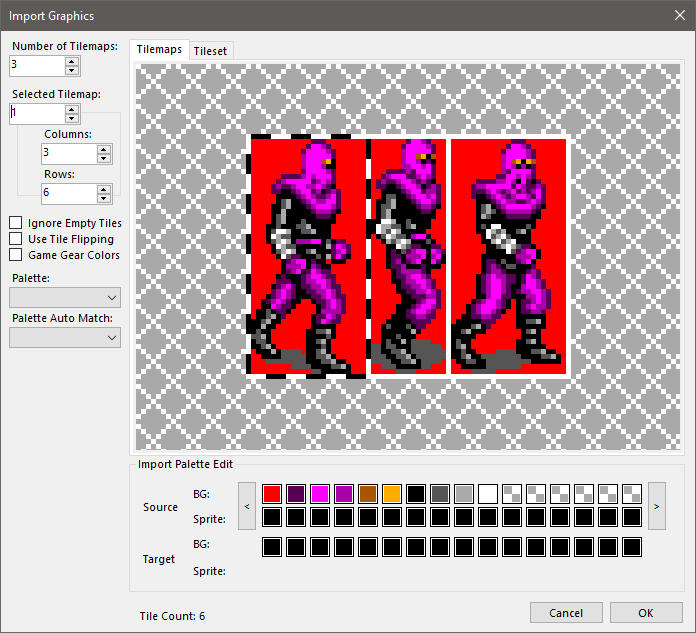Decrease Selected Tilemap with down arrow
The height and width of the screenshot is (633, 696).
point(72,119)
